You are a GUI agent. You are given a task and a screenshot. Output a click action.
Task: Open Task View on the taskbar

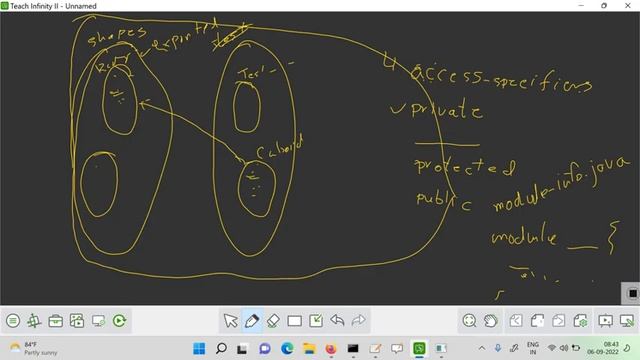[x=243, y=349]
